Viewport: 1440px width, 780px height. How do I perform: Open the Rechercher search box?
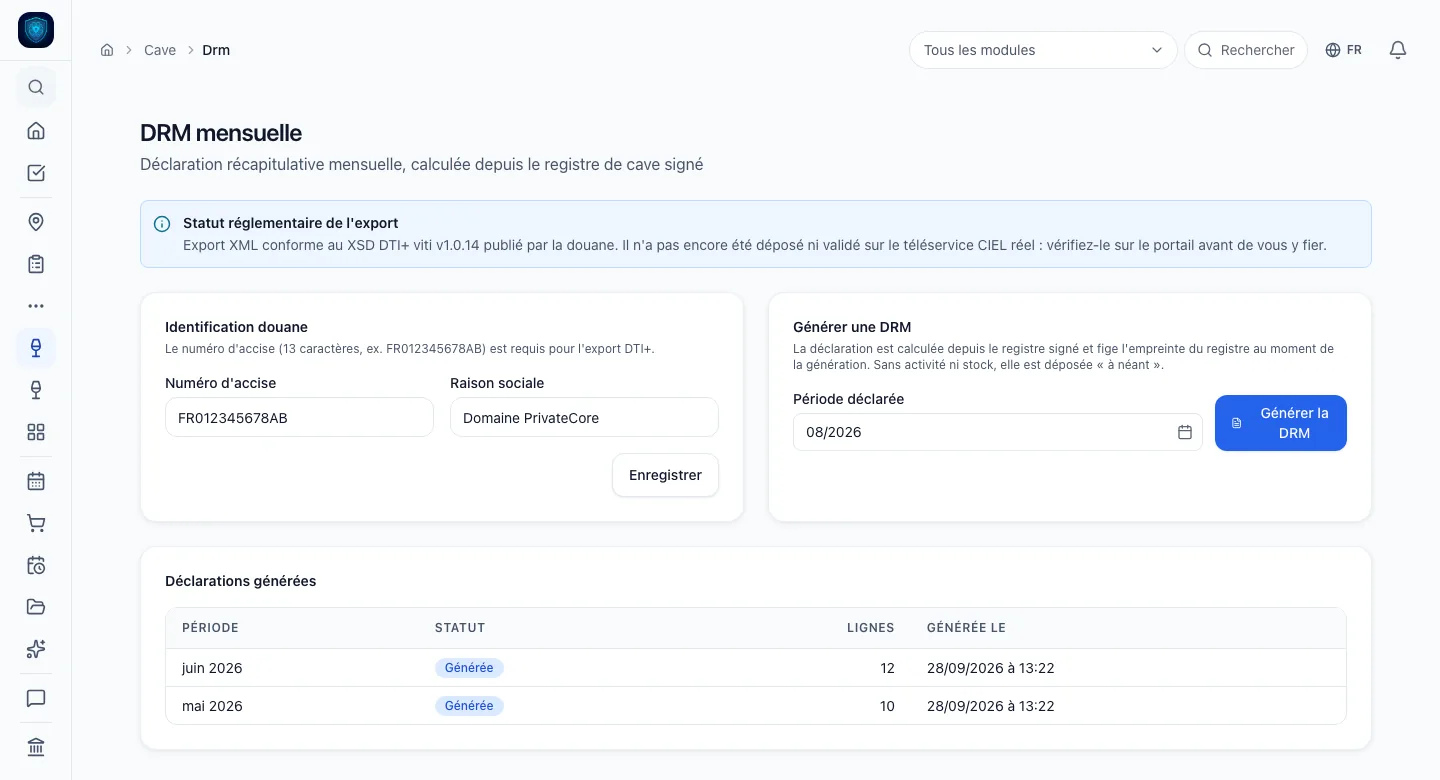[1246, 50]
